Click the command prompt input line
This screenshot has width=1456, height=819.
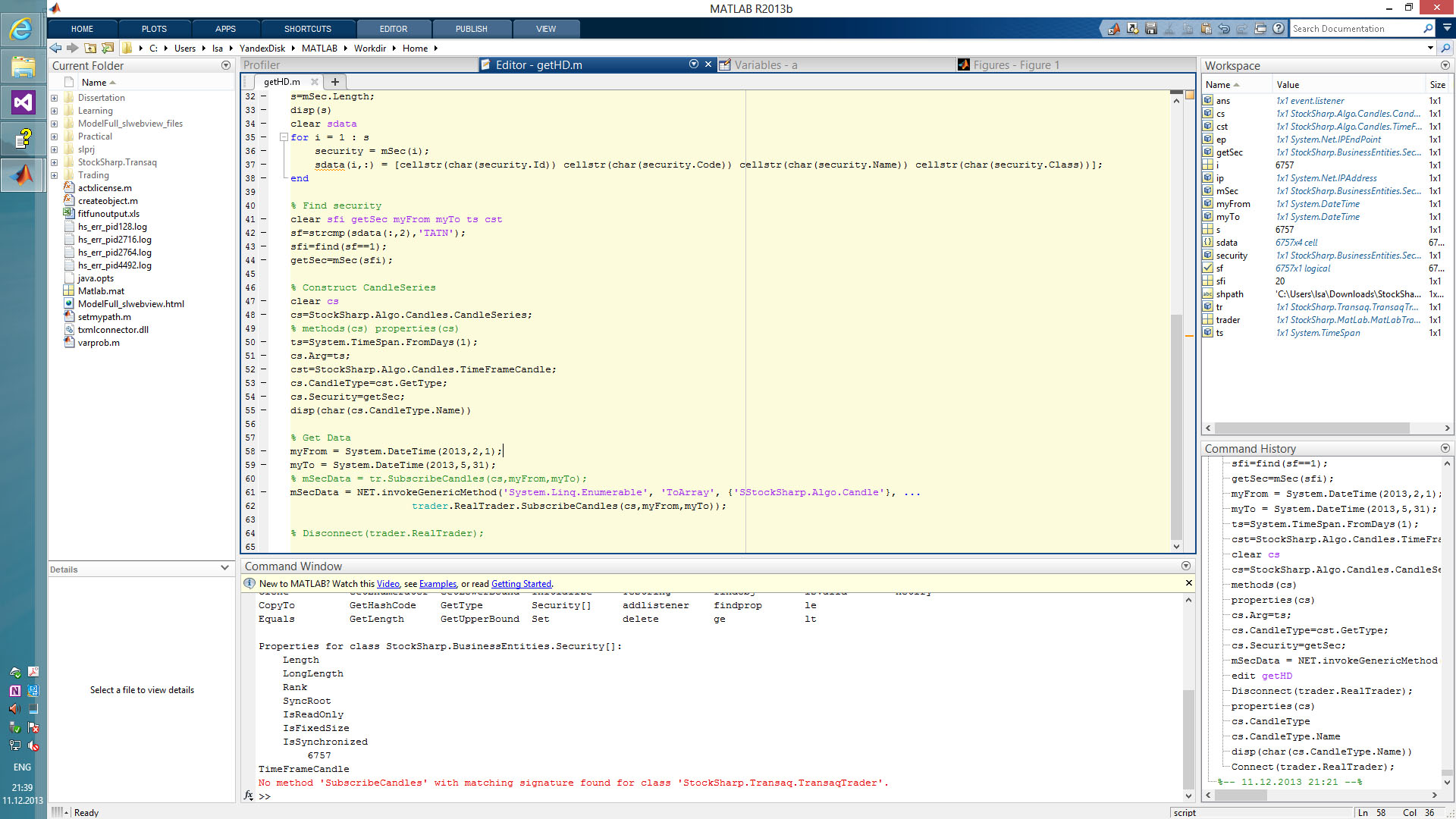coord(720,796)
